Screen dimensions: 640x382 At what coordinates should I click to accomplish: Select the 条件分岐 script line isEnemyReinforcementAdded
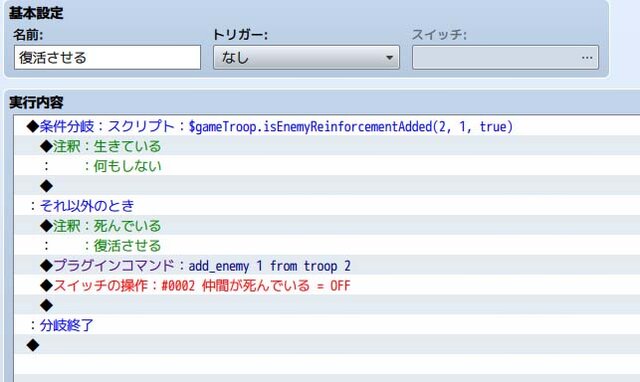tap(327, 126)
